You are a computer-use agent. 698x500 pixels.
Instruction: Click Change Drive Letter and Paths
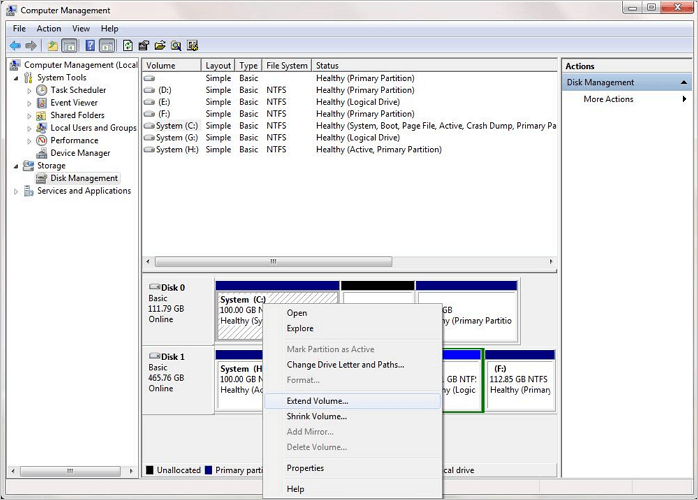(x=345, y=365)
